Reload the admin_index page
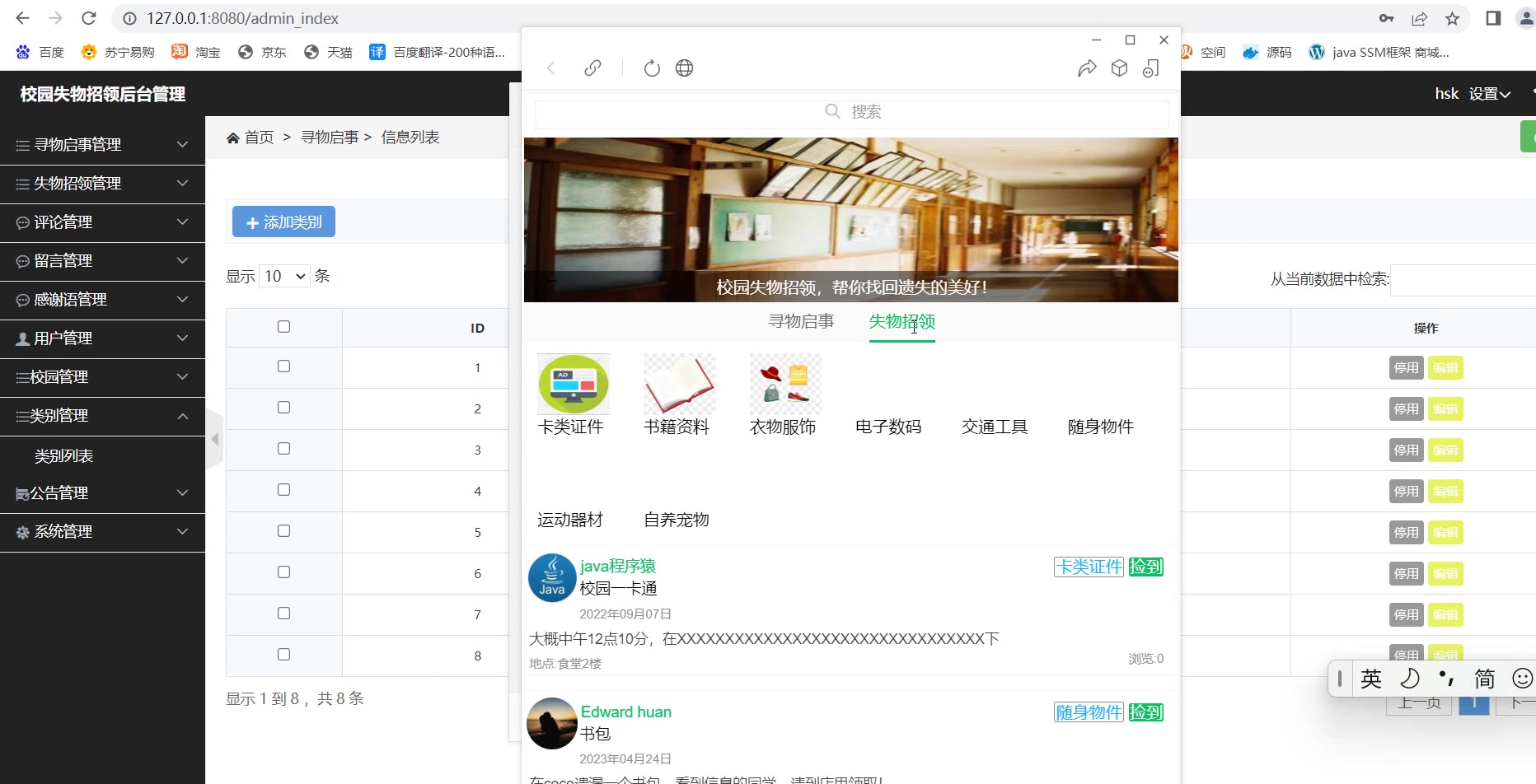Viewport: 1536px width, 784px height. tap(89, 18)
